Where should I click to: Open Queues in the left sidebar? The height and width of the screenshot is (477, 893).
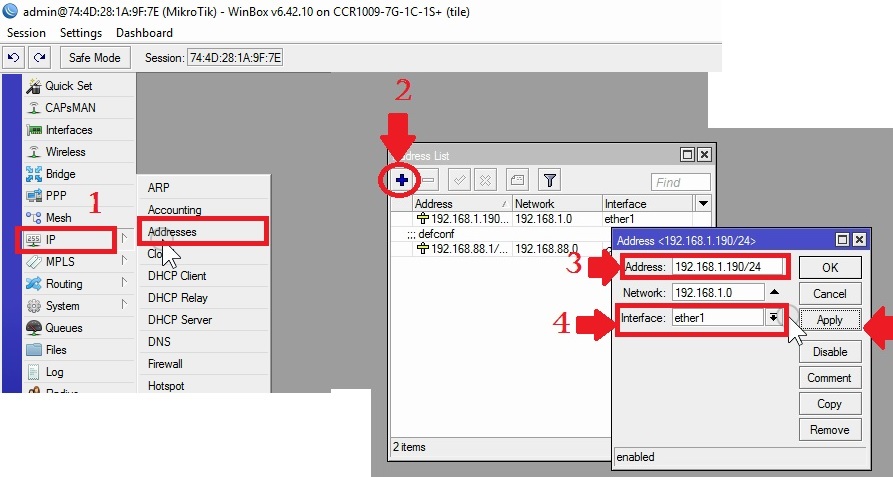63,328
